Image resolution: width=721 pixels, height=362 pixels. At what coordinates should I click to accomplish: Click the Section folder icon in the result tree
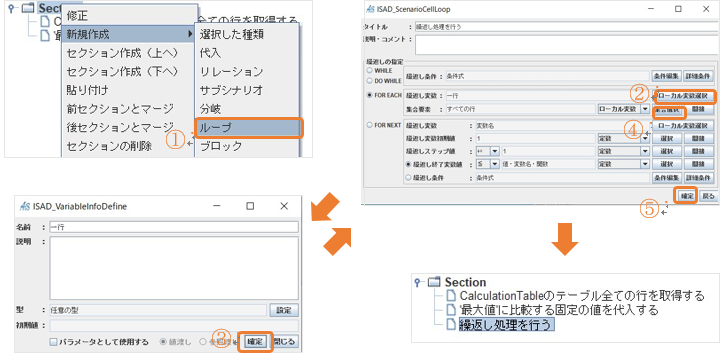click(434, 282)
